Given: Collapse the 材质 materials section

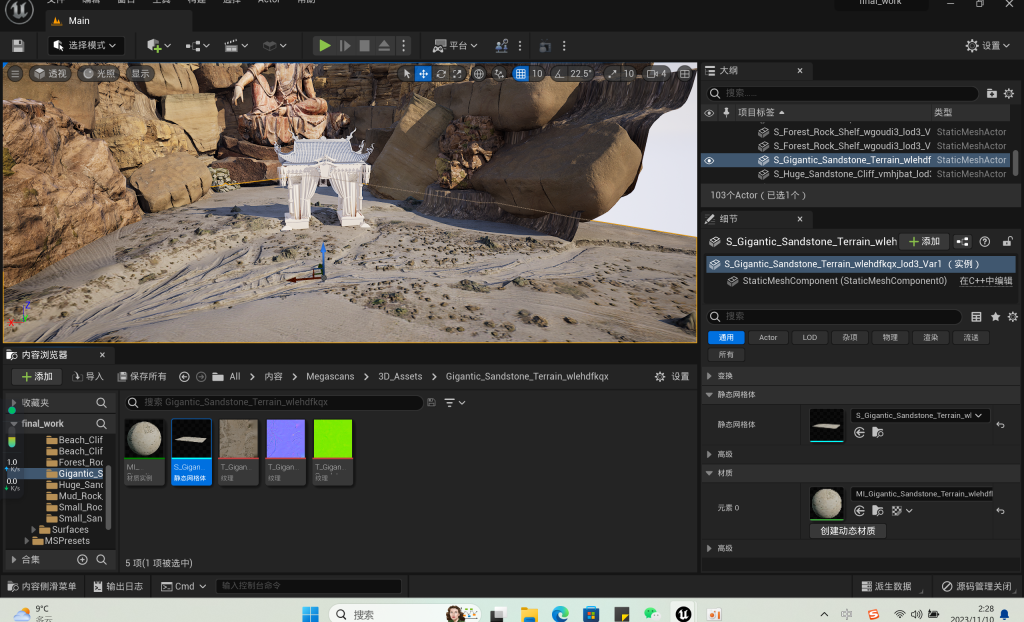Looking at the screenshot, I should click(x=709, y=473).
